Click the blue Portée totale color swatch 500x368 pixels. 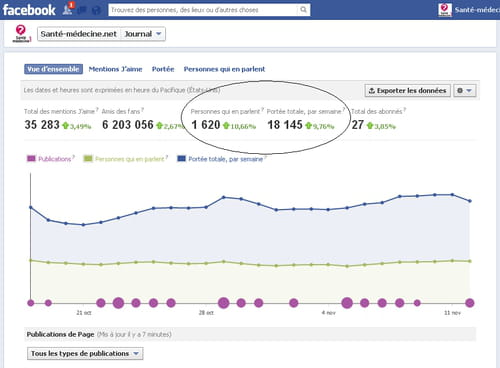pyautogui.click(x=181, y=158)
